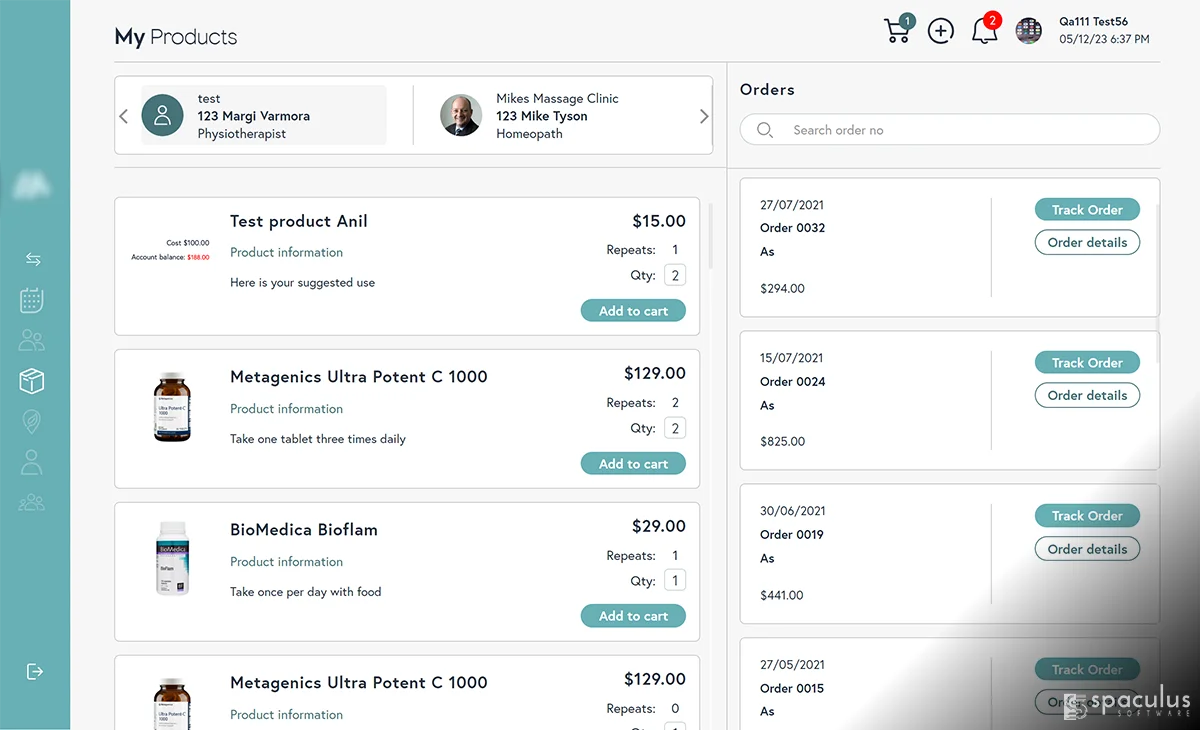Open the Qa111 Test56 profile avatar
Image resolution: width=1200 pixels, height=730 pixels.
1029,31
